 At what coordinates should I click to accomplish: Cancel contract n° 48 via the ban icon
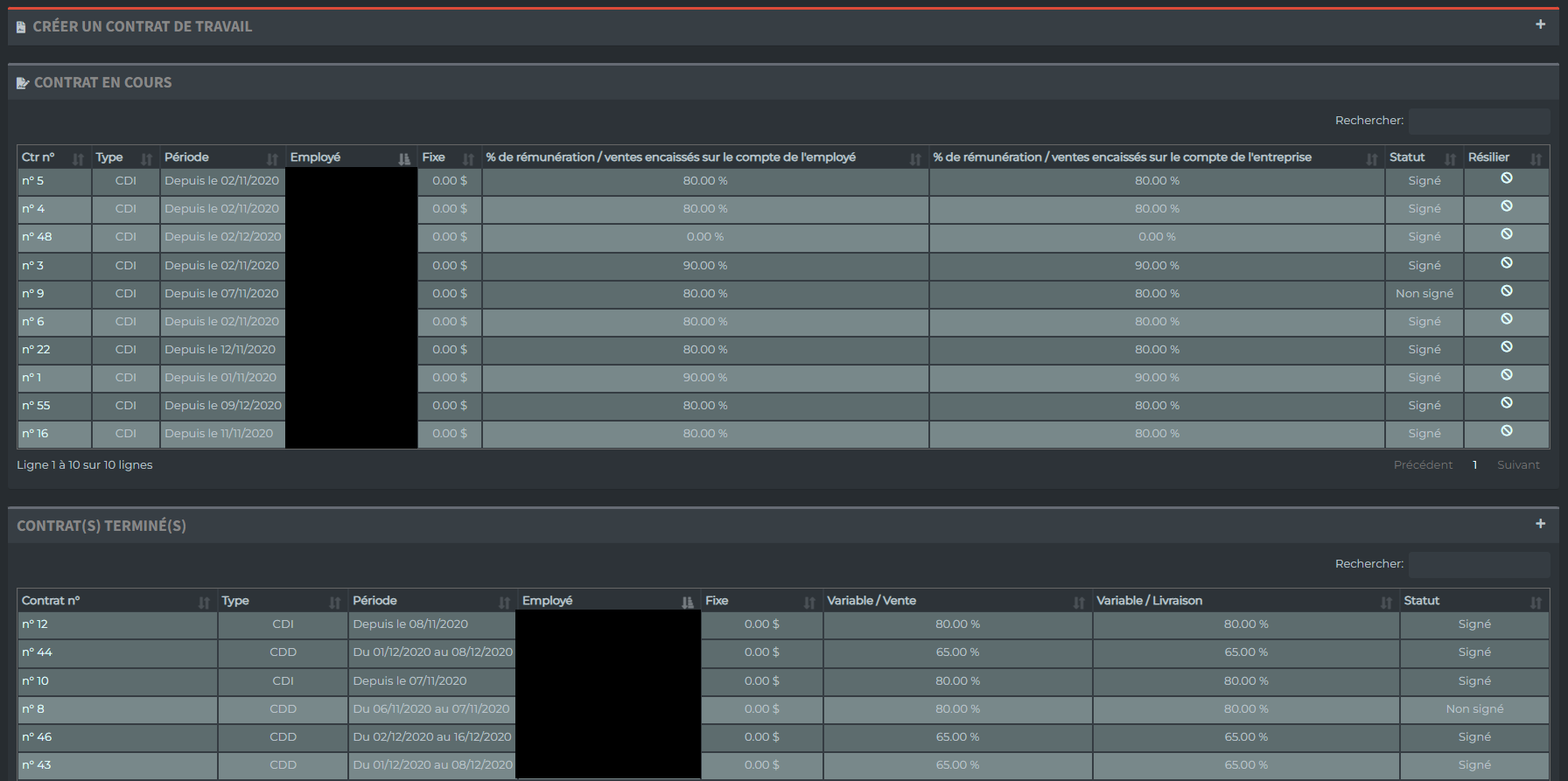click(x=1507, y=234)
